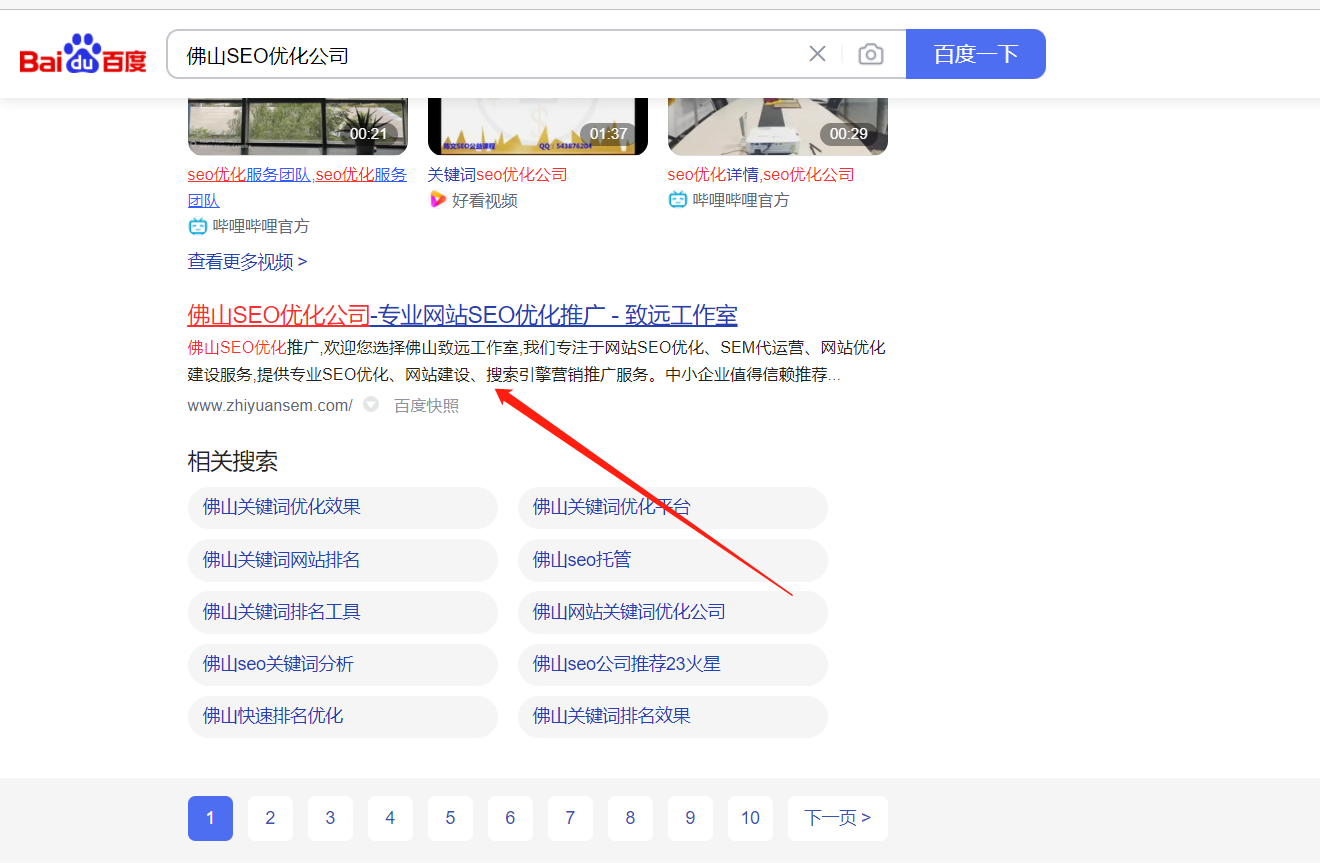The height and width of the screenshot is (863, 1320).
Task: Select related search 佛山网站关键词优化公司
Action: coord(673,612)
